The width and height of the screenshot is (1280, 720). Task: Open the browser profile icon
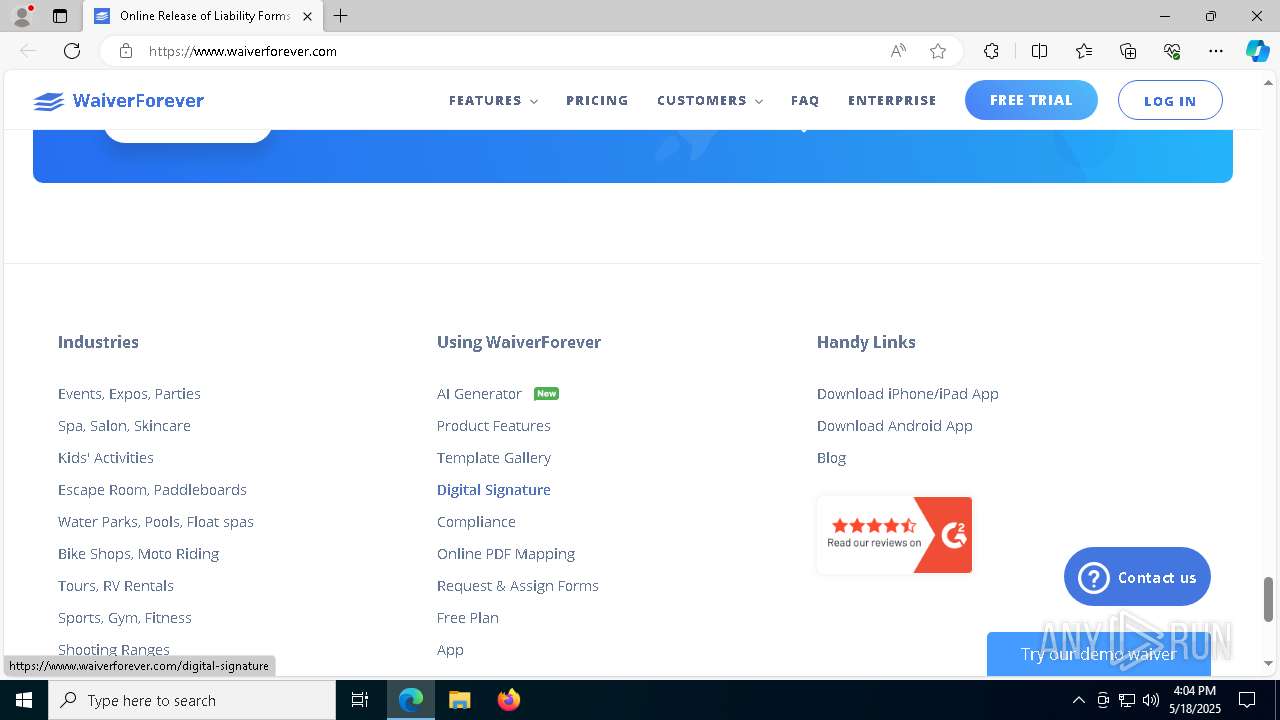pos(22,16)
